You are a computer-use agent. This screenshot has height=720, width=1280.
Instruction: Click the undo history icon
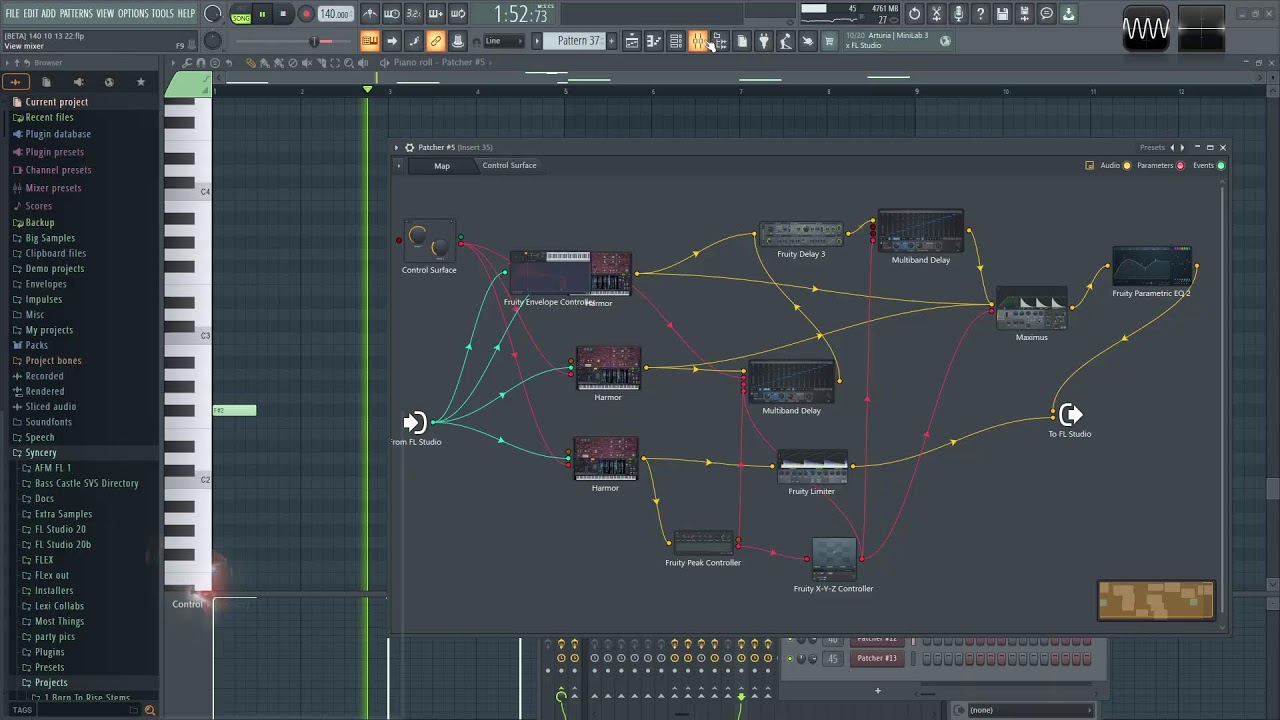tap(914, 14)
